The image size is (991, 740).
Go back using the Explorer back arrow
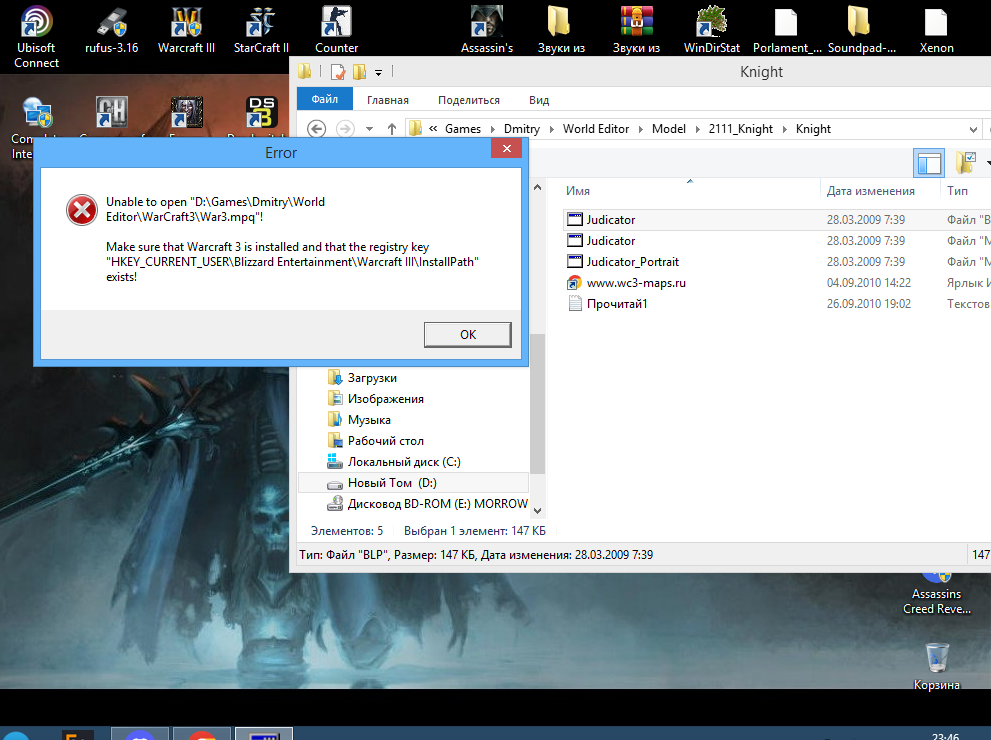[x=317, y=129]
